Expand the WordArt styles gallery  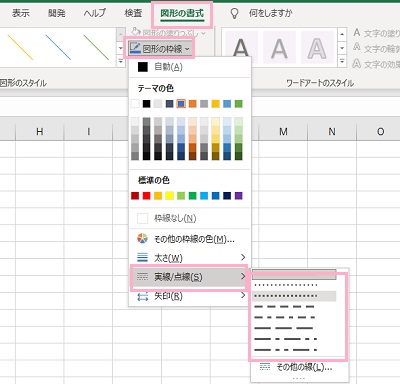(342, 61)
